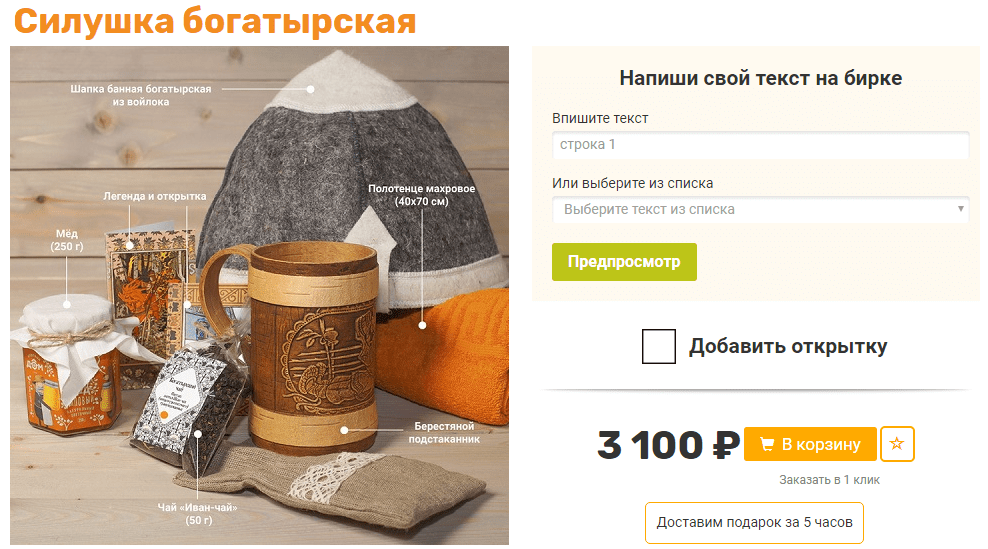Add the item with 'В корзину' button
The height and width of the screenshot is (549, 988).
click(810, 444)
